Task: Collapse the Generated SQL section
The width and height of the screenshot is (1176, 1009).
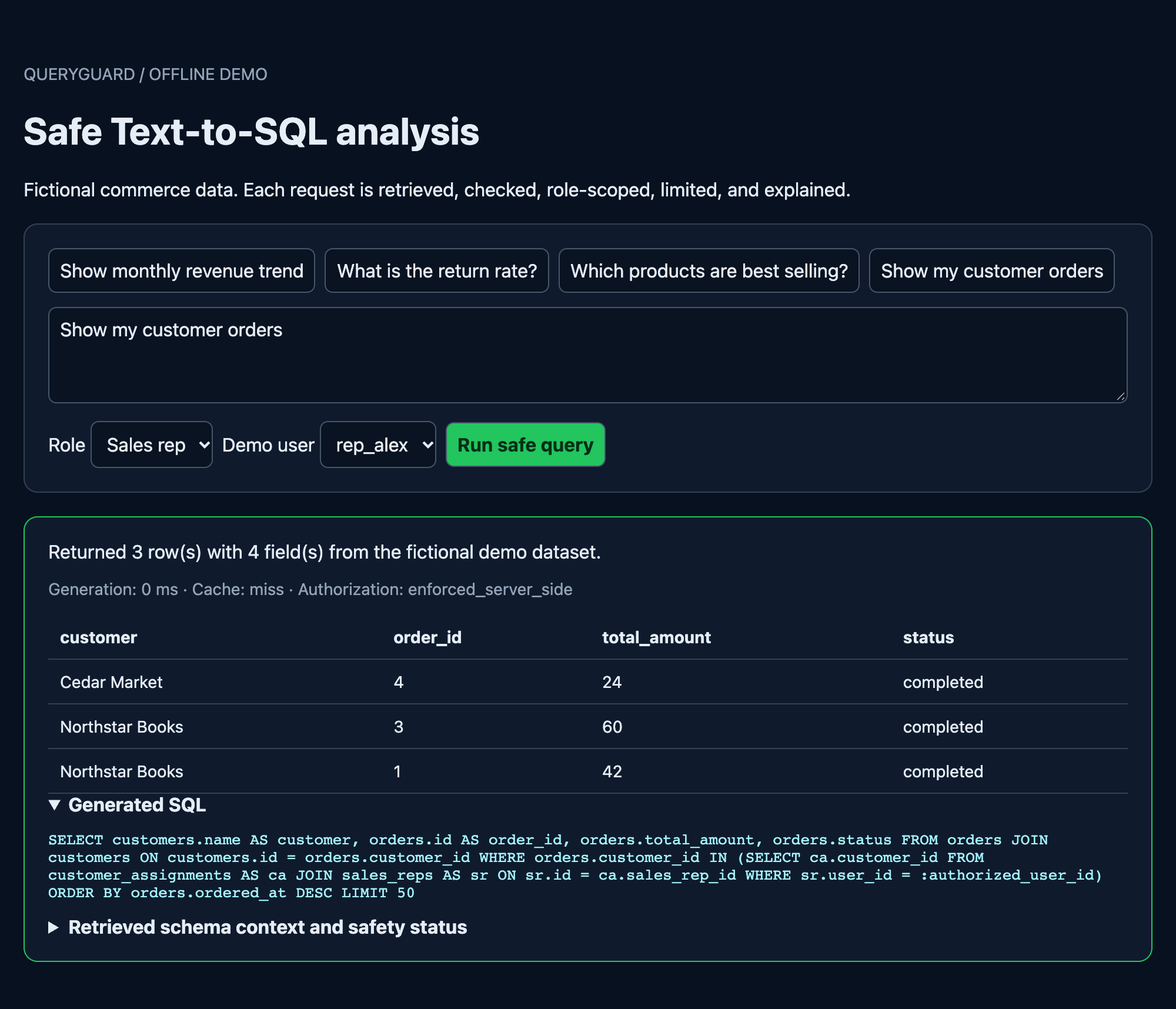Action: [x=127, y=805]
